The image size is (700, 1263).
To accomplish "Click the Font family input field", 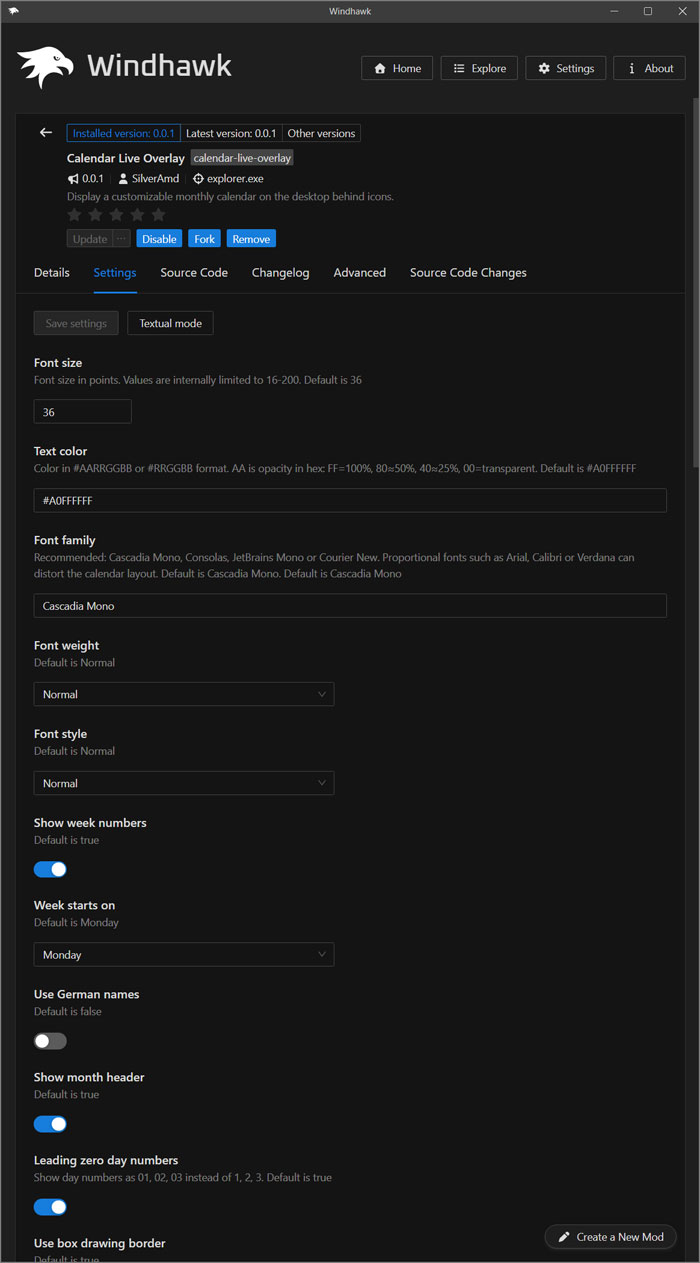I will [x=350, y=606].
